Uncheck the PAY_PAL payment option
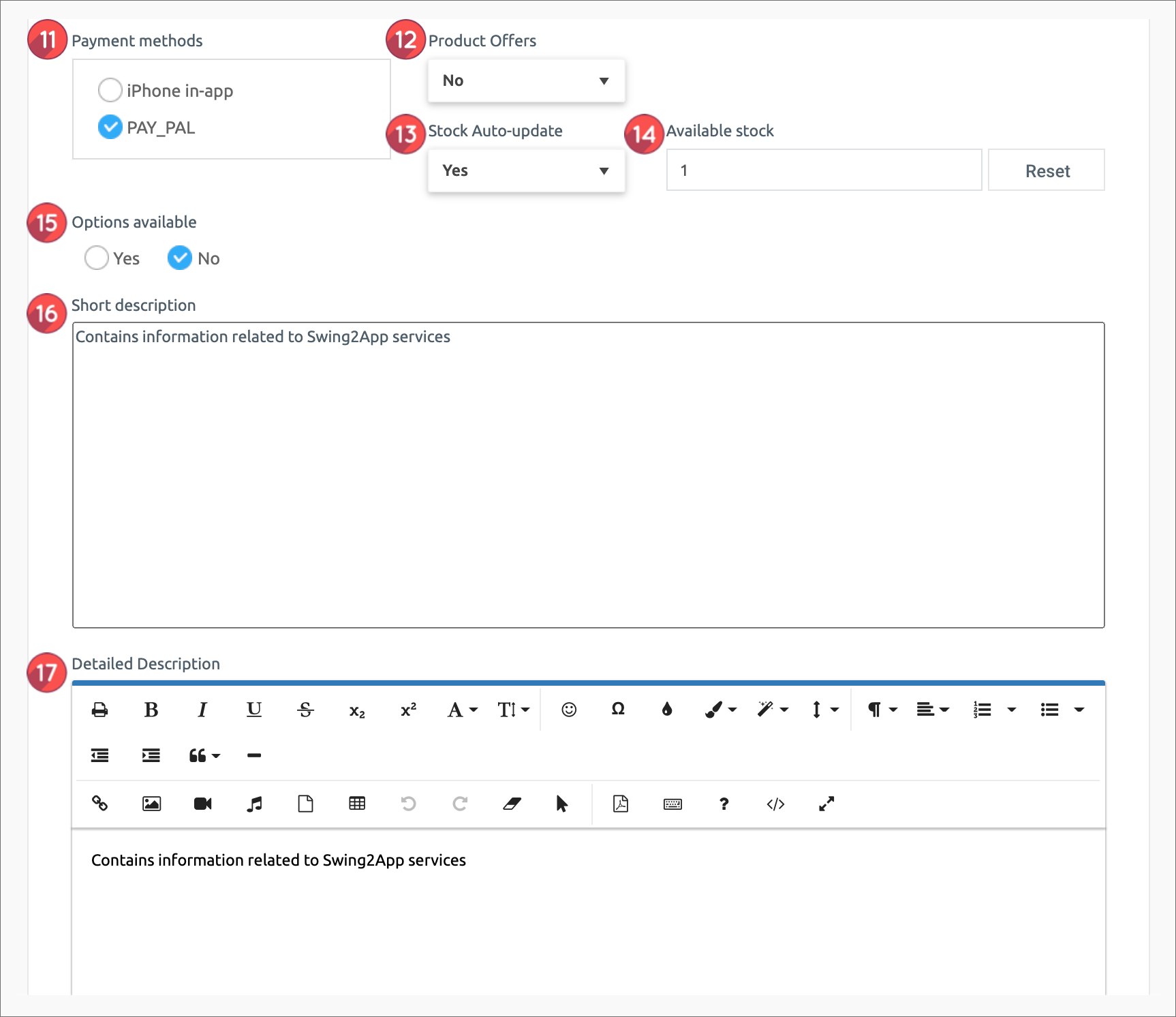 [x=110, y=127]
